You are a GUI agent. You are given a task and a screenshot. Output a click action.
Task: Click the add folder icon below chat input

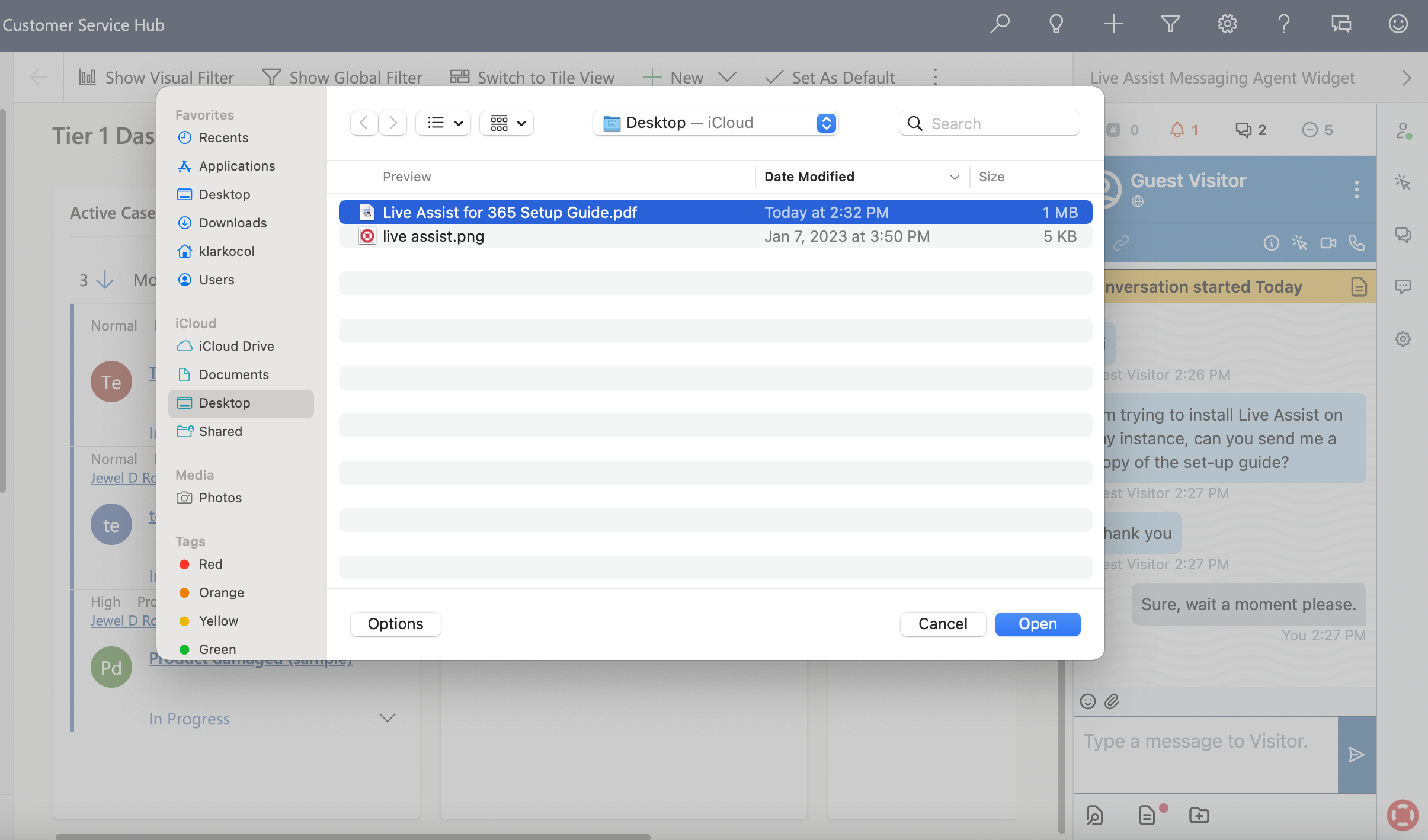[1199, 815]
